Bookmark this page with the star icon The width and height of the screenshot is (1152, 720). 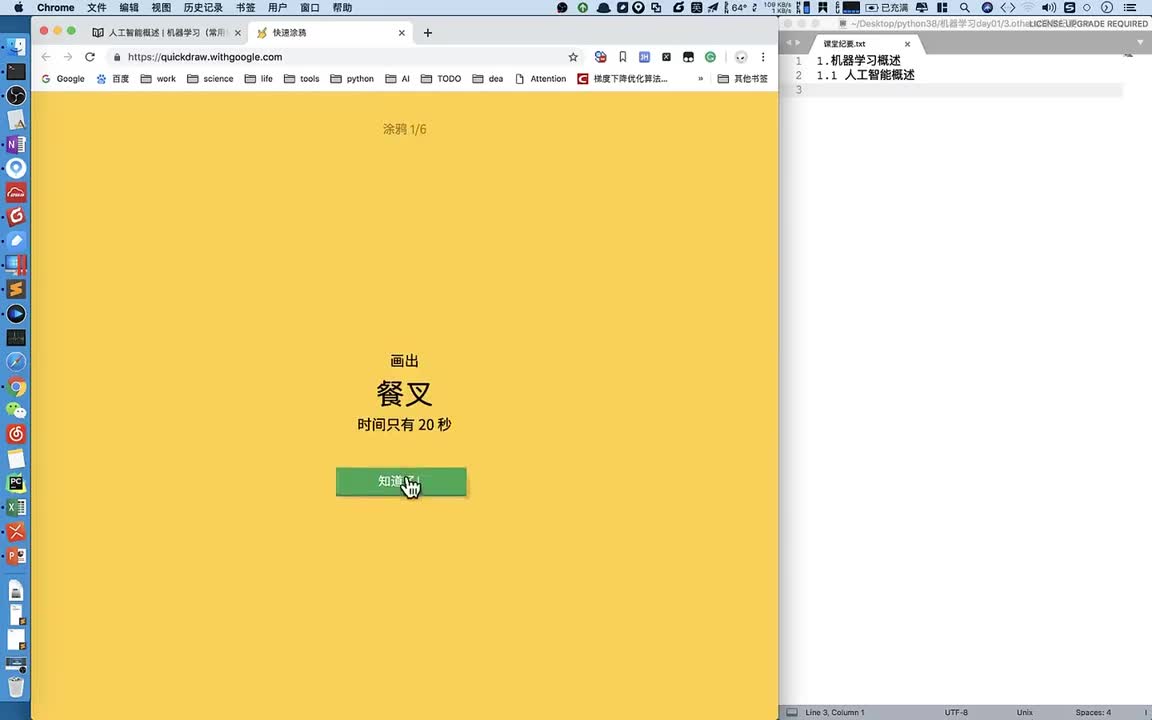573,57
